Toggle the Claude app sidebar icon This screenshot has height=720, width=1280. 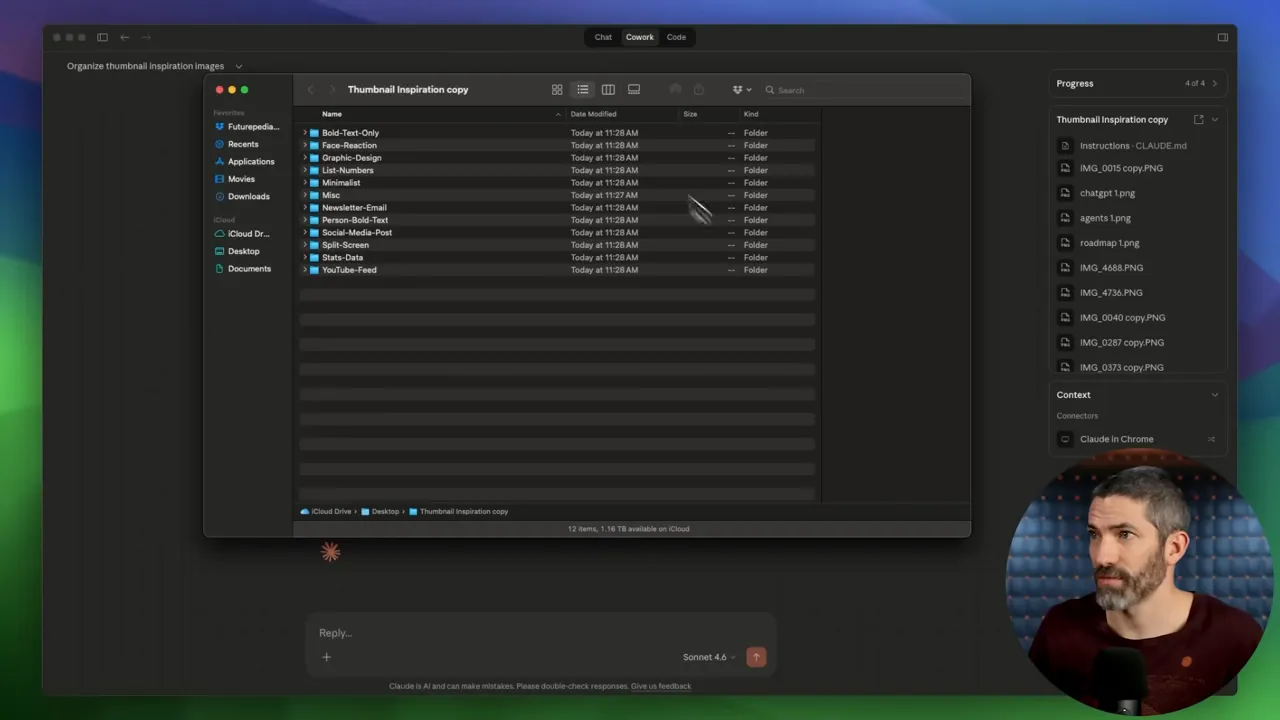coord(102,37)
